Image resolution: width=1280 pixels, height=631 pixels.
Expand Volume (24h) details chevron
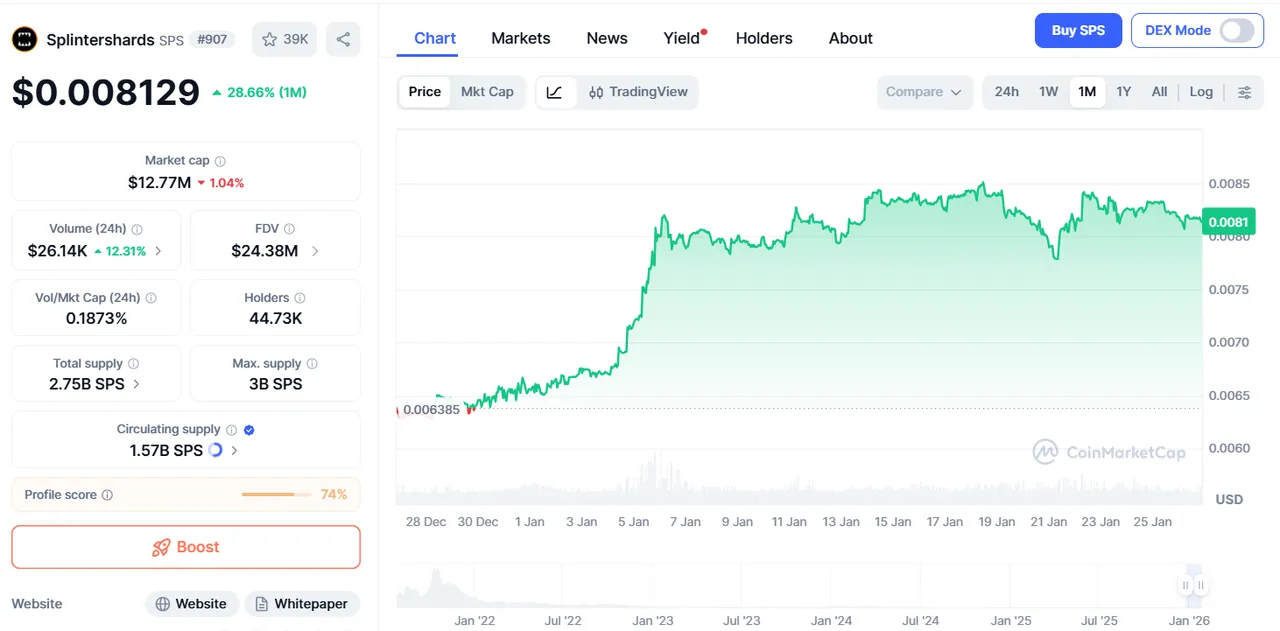(x=158, y=251)
